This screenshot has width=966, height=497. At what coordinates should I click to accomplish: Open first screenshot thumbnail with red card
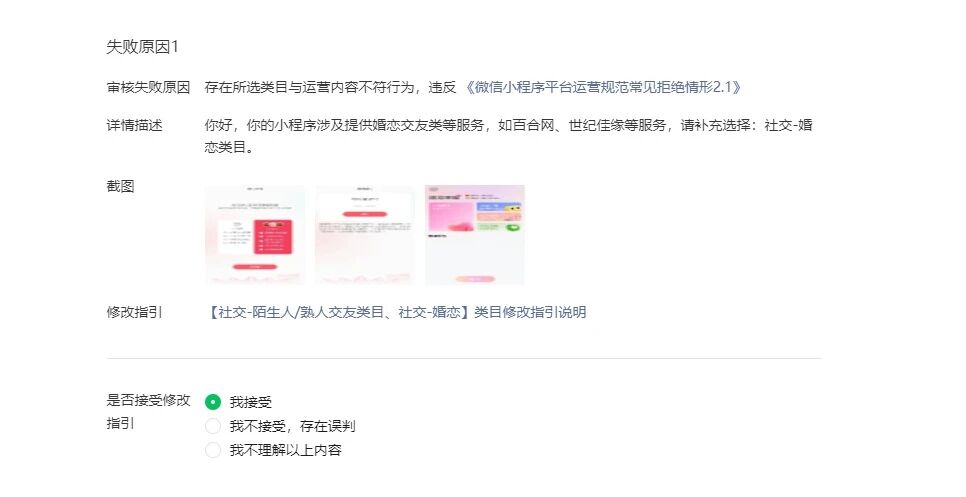[x=255, y=235]
